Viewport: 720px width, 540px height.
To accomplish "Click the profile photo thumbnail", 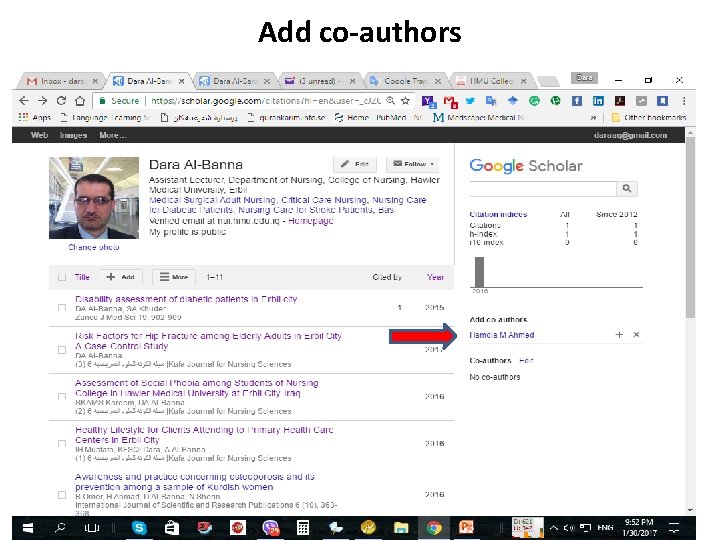I will 94,198.
